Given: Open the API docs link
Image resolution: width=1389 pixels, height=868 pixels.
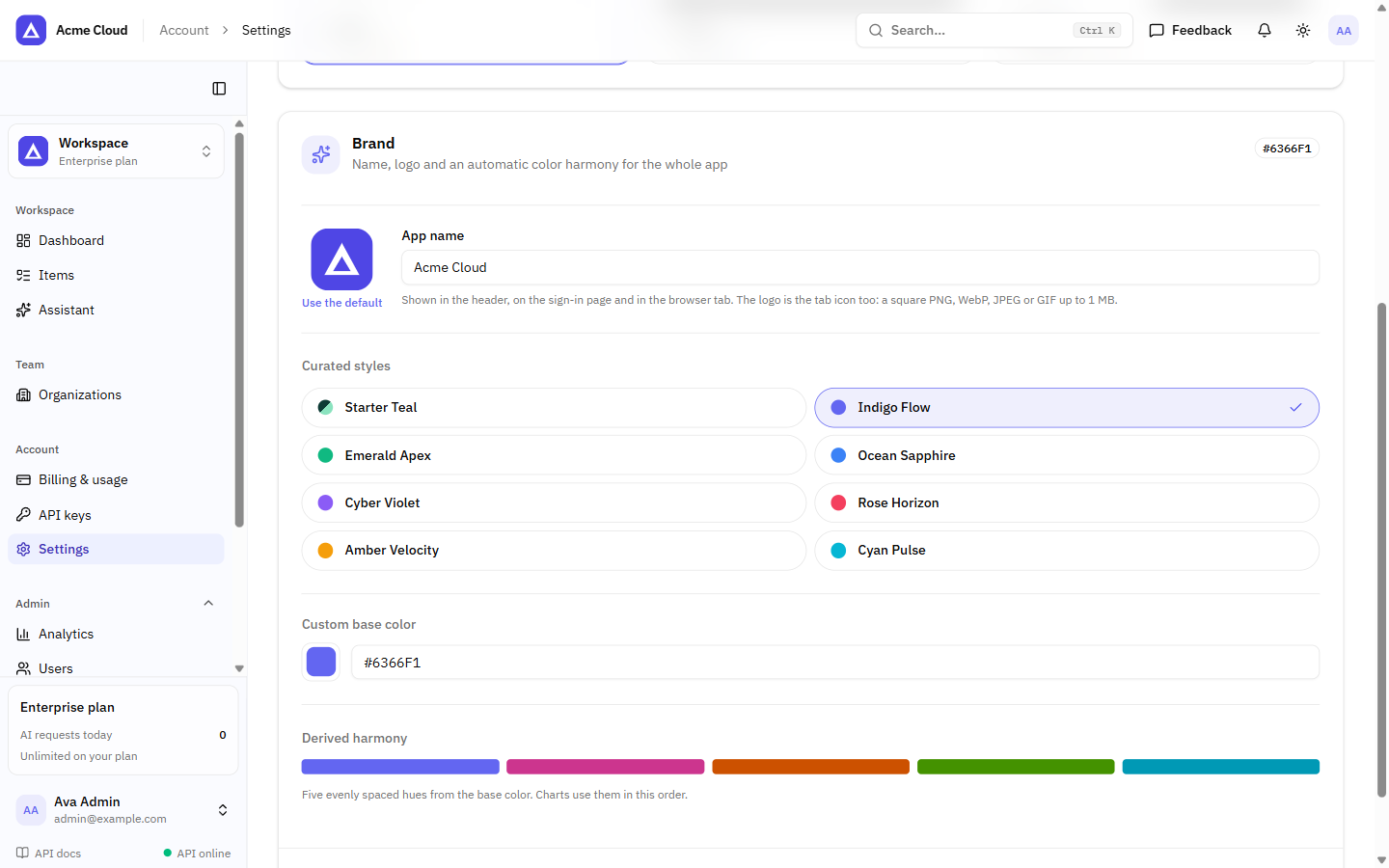Looking at the screenshot, I should point(49,854).
